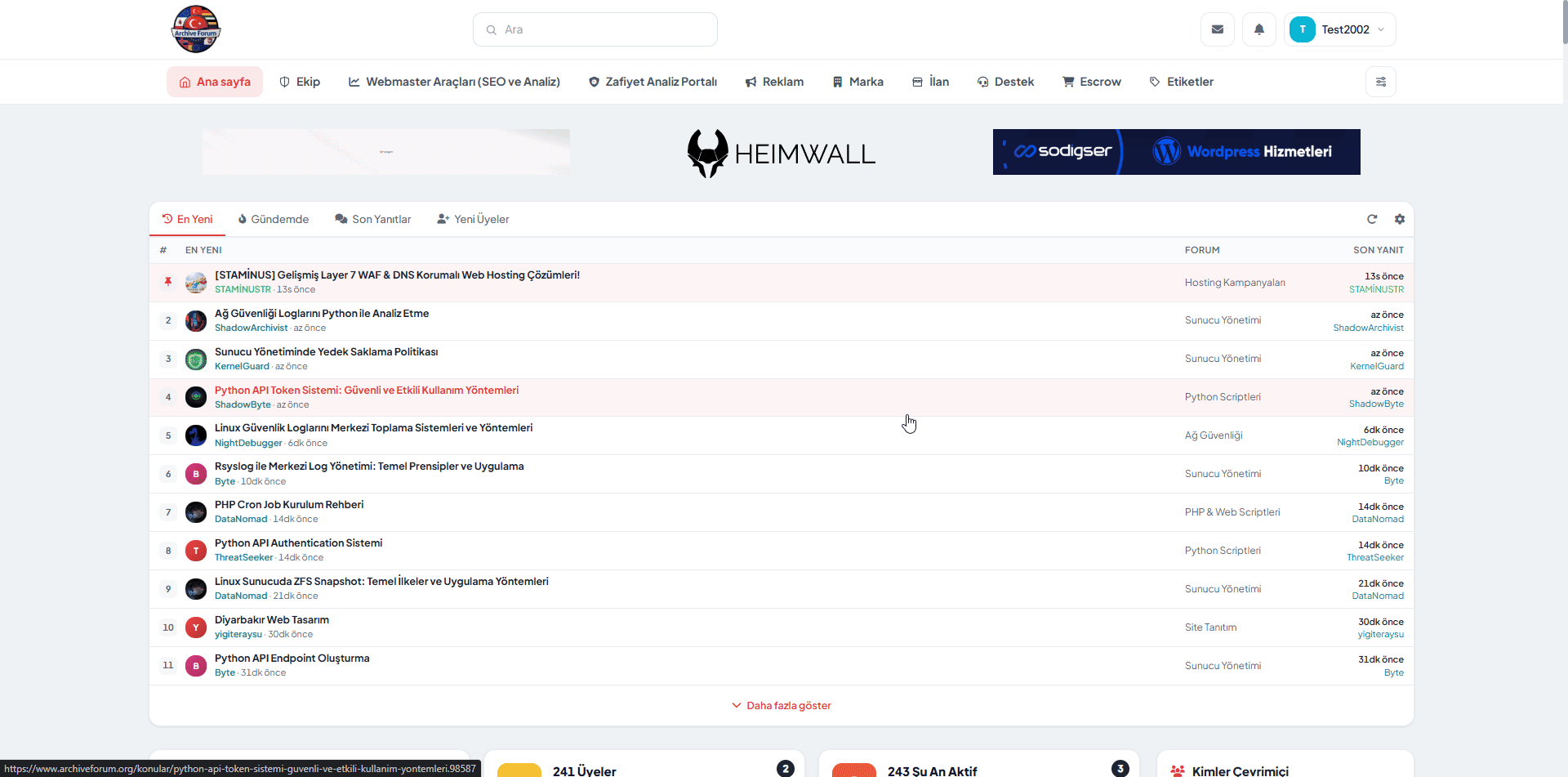Open the widget gear settings icon
1568x777 pixels.
pos(1399,219)
